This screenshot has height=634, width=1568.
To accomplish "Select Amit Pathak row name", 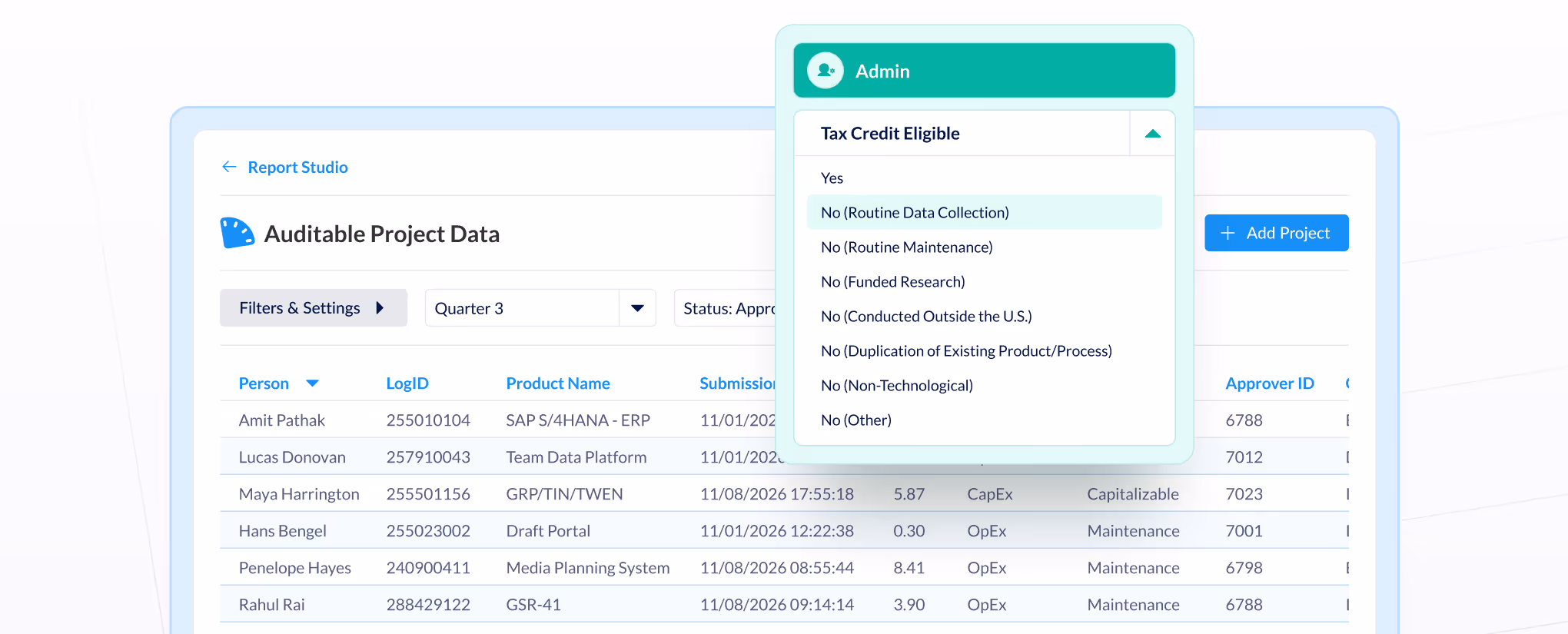I will (281, 420).
